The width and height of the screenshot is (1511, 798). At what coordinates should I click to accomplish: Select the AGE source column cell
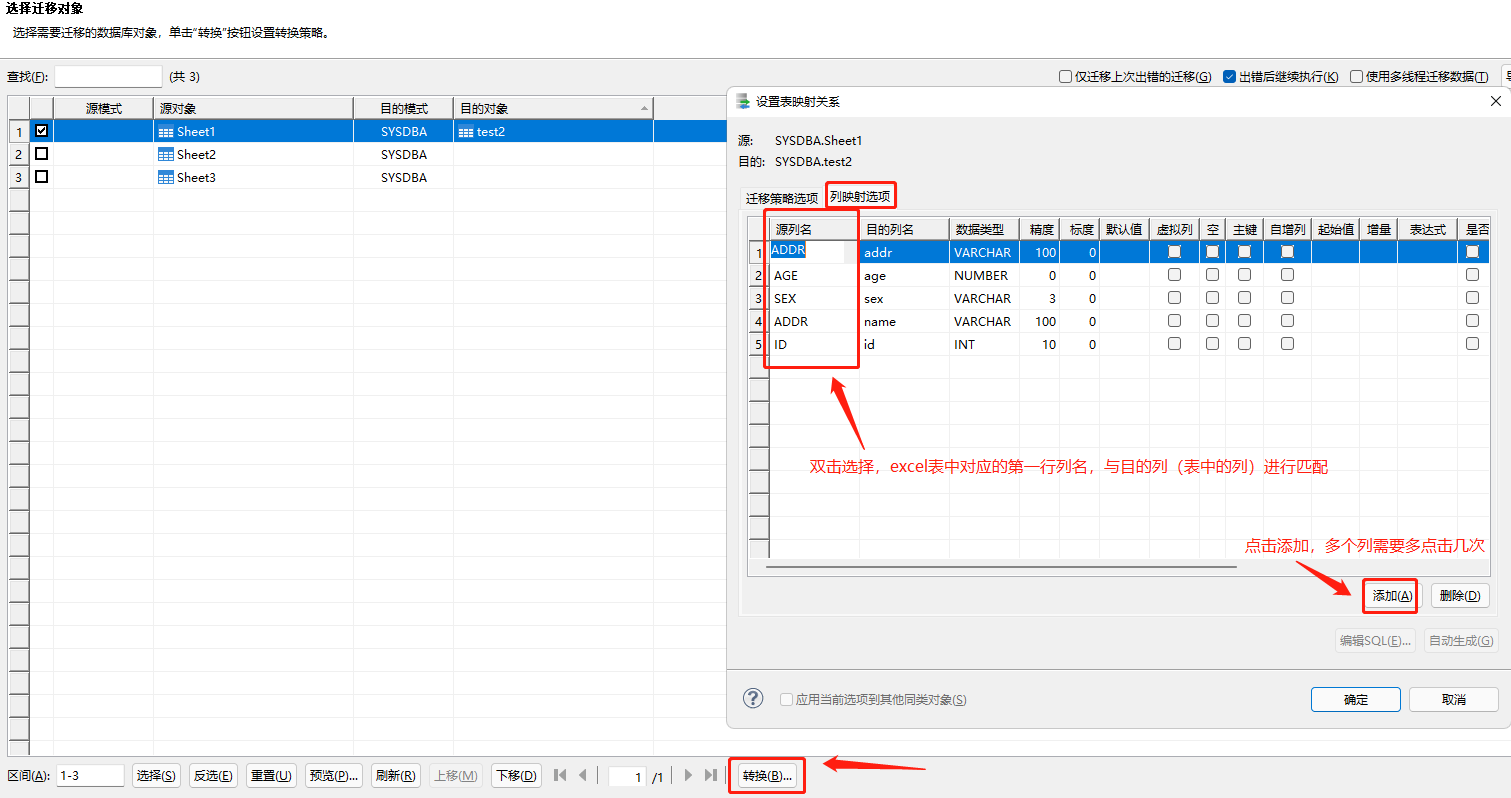coord(814,275)
